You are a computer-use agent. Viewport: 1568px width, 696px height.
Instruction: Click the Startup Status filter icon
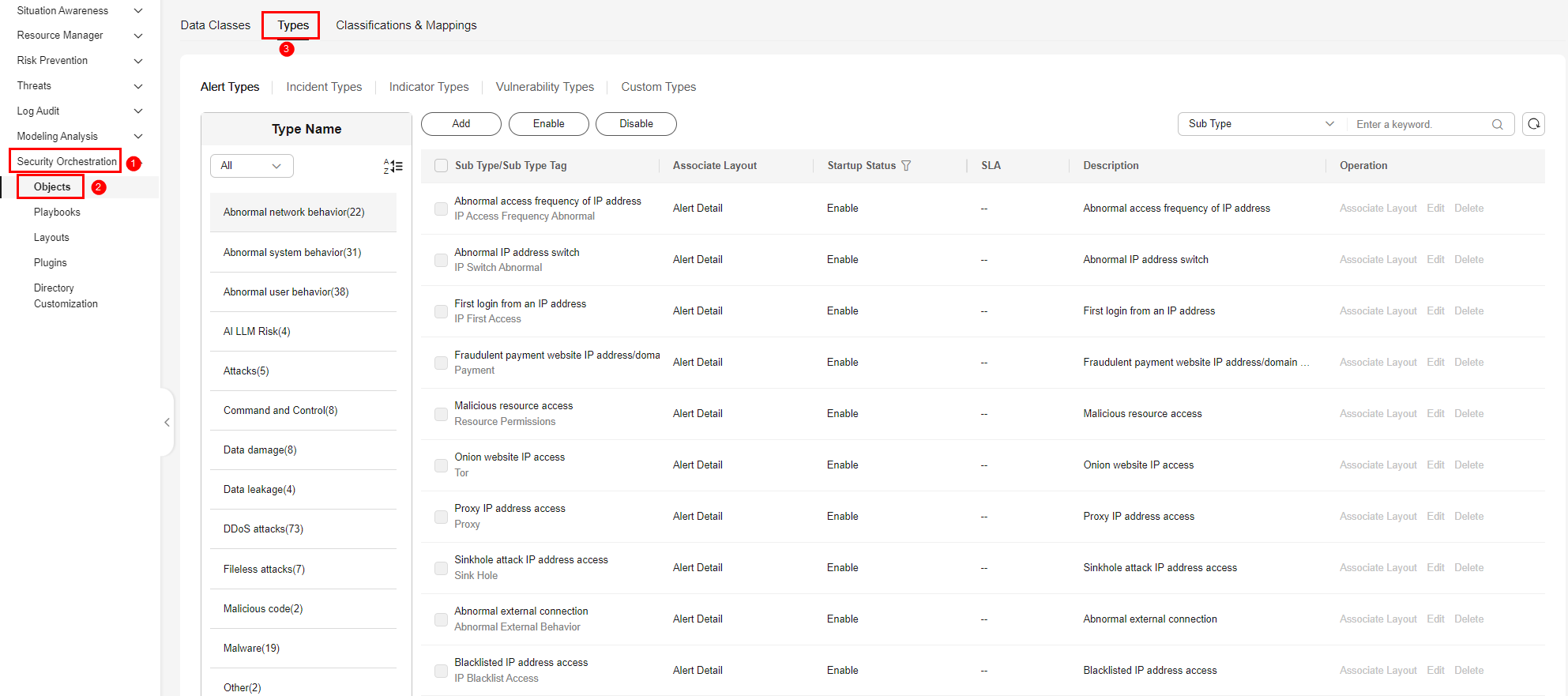[x=906, y=166]
